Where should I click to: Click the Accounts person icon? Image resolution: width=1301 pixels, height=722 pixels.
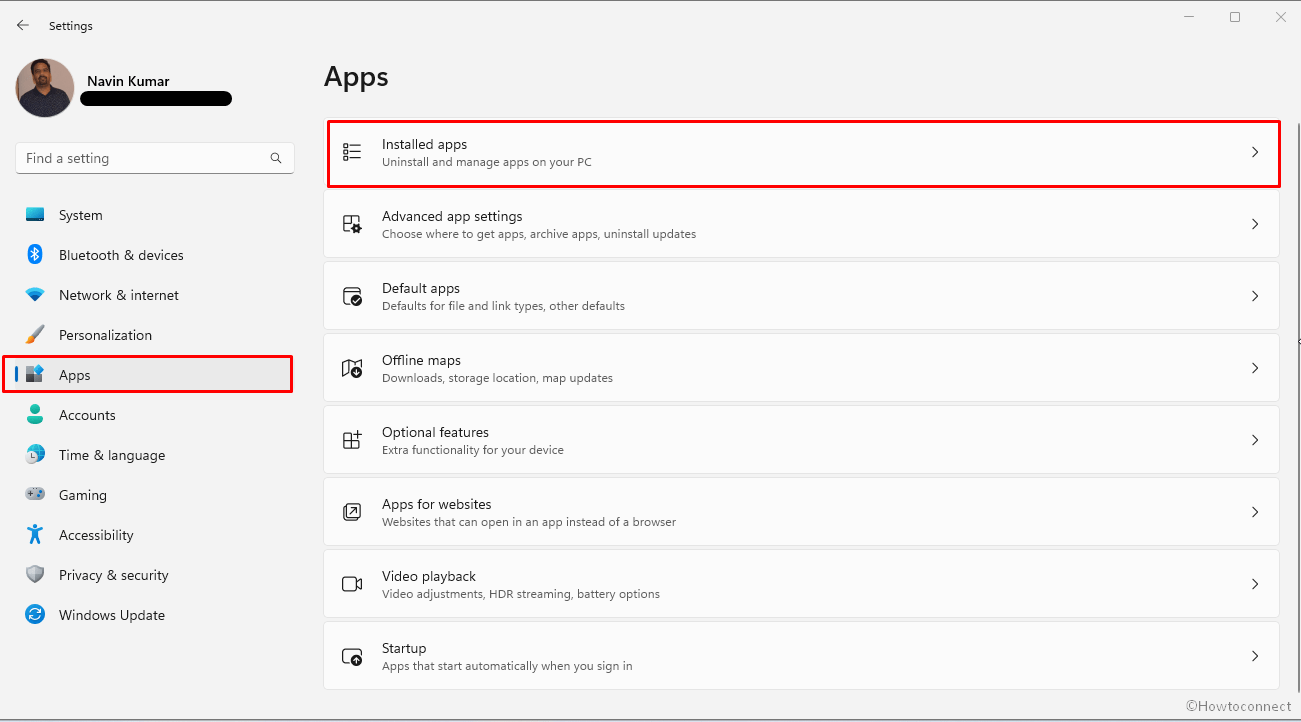tap(35, 415)
